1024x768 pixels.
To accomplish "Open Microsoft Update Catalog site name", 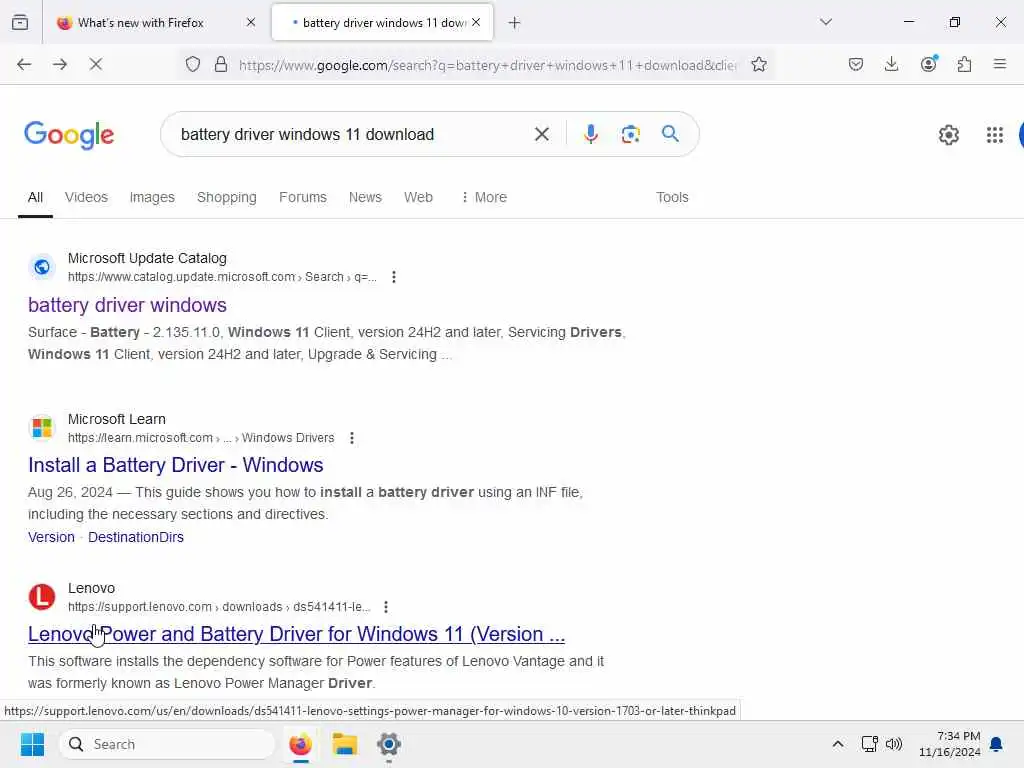I will [x=148, y=258].
